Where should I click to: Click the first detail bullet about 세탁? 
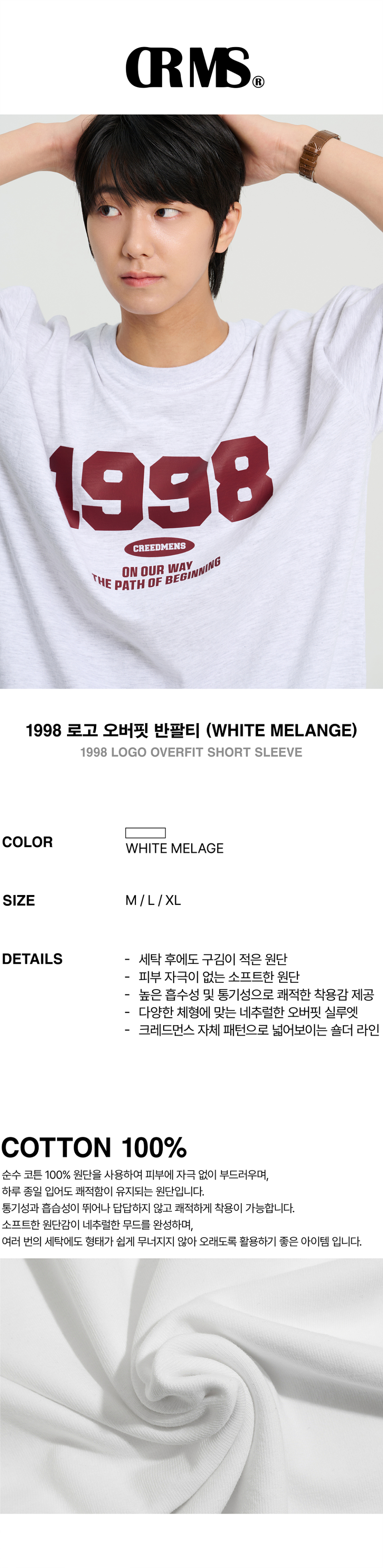point(213,959)
